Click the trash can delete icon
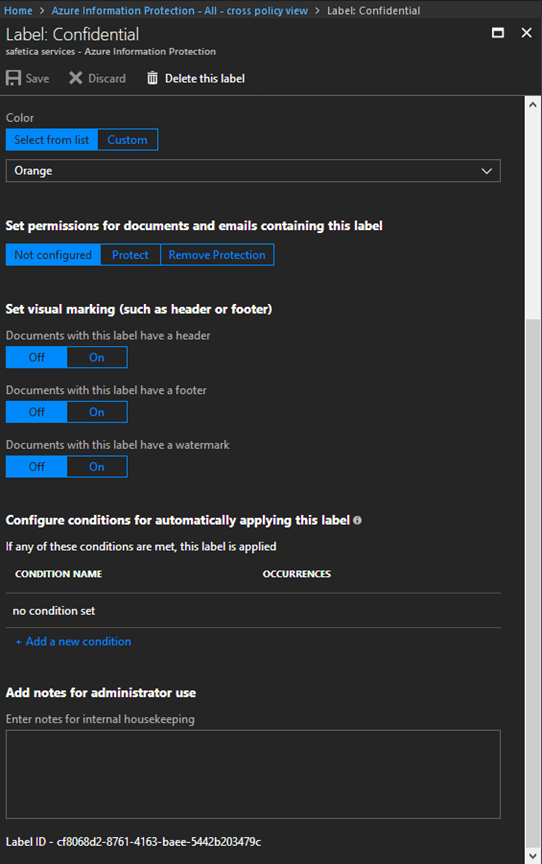The width and height of the screenshot is (542, 864). 152,78
